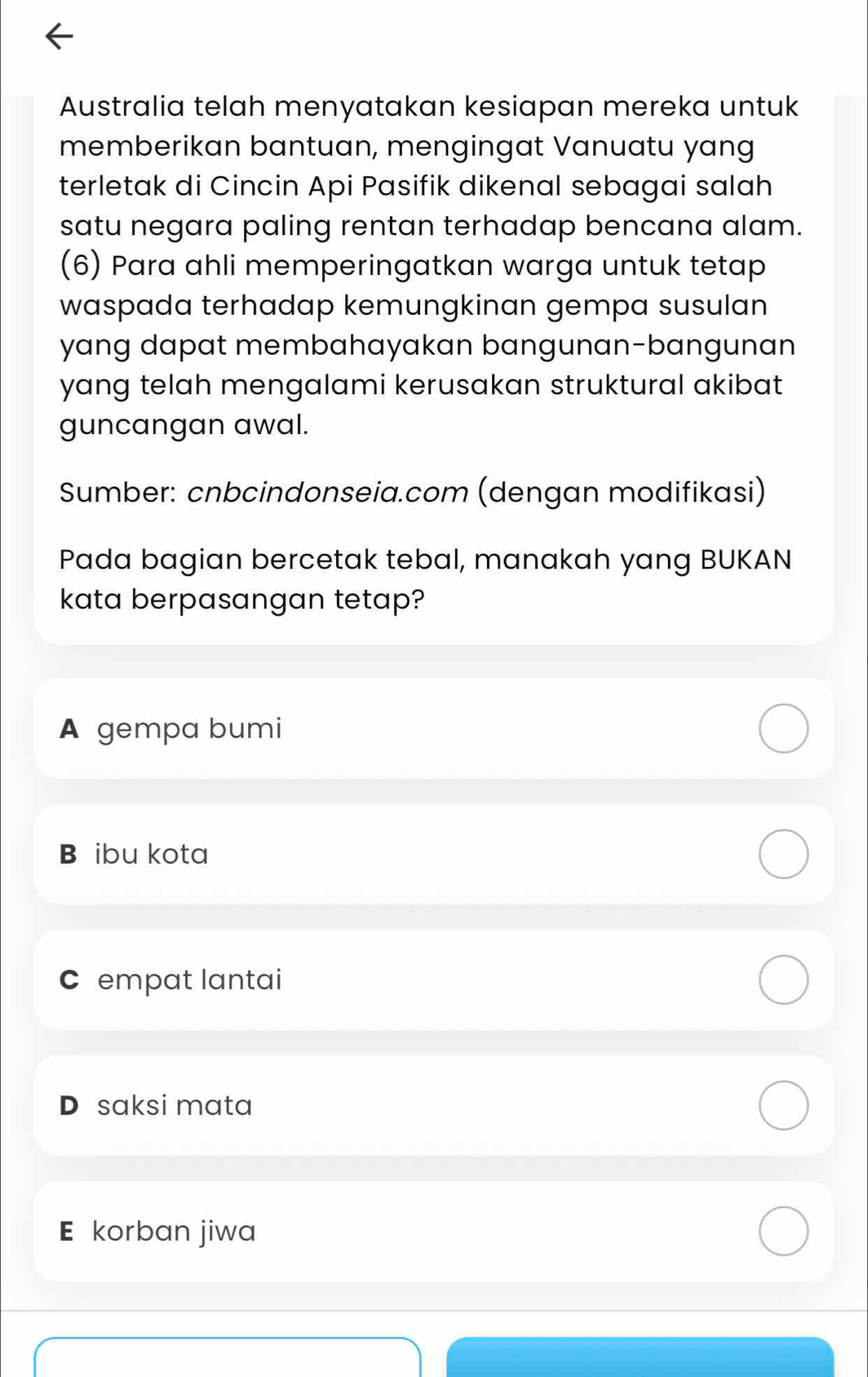Tap the question text about kata berpasangan
The image size is (868, 1377).
click(425, 579)
